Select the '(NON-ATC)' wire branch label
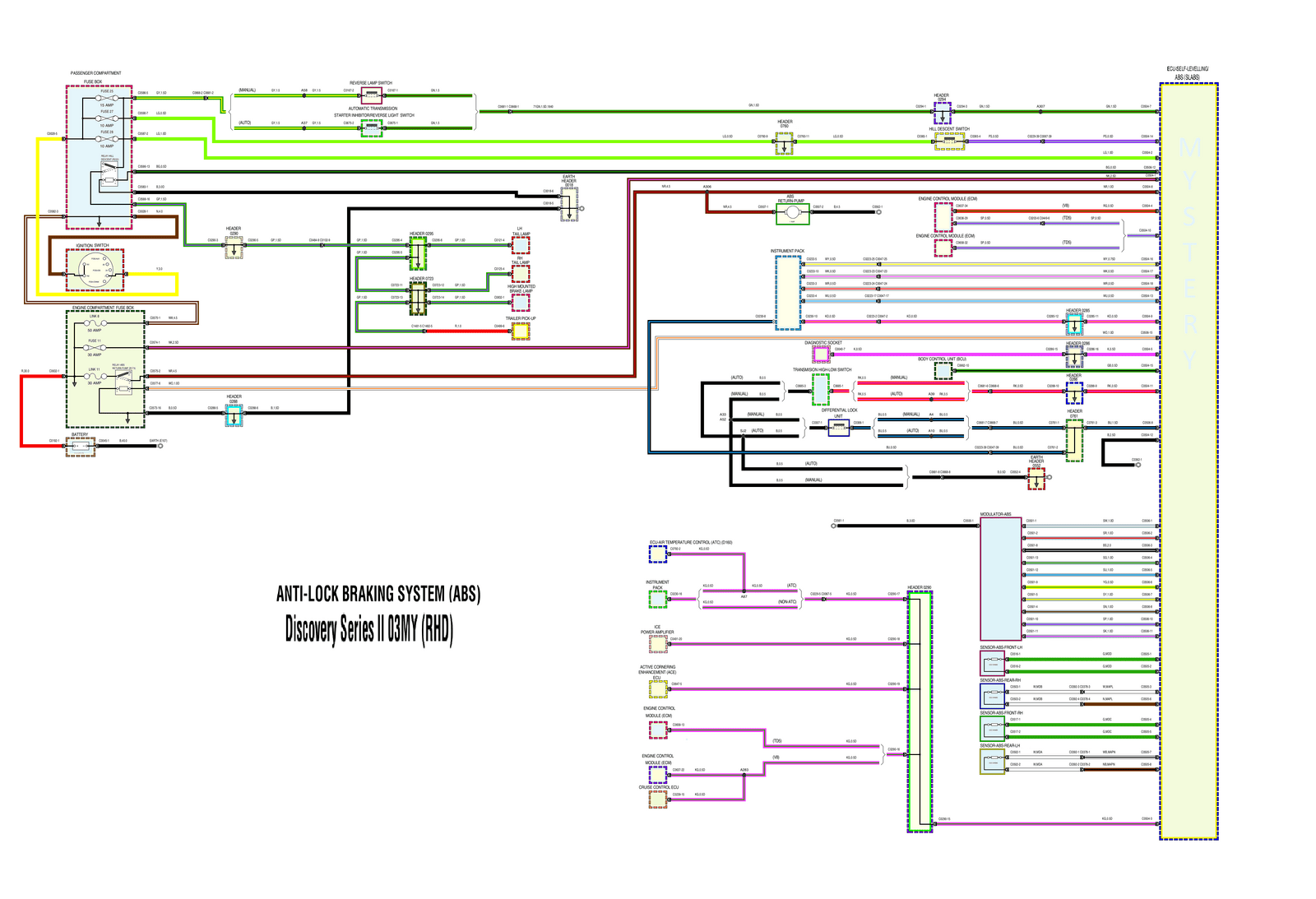1316x899 pixels. tap(787, 602)
